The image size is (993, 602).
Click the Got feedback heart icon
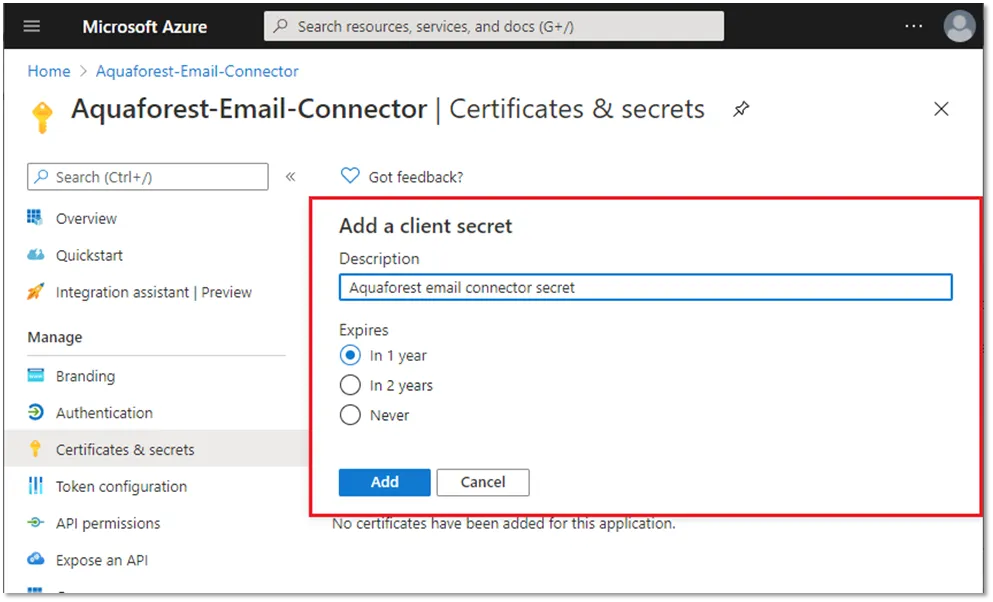point(350,176)
